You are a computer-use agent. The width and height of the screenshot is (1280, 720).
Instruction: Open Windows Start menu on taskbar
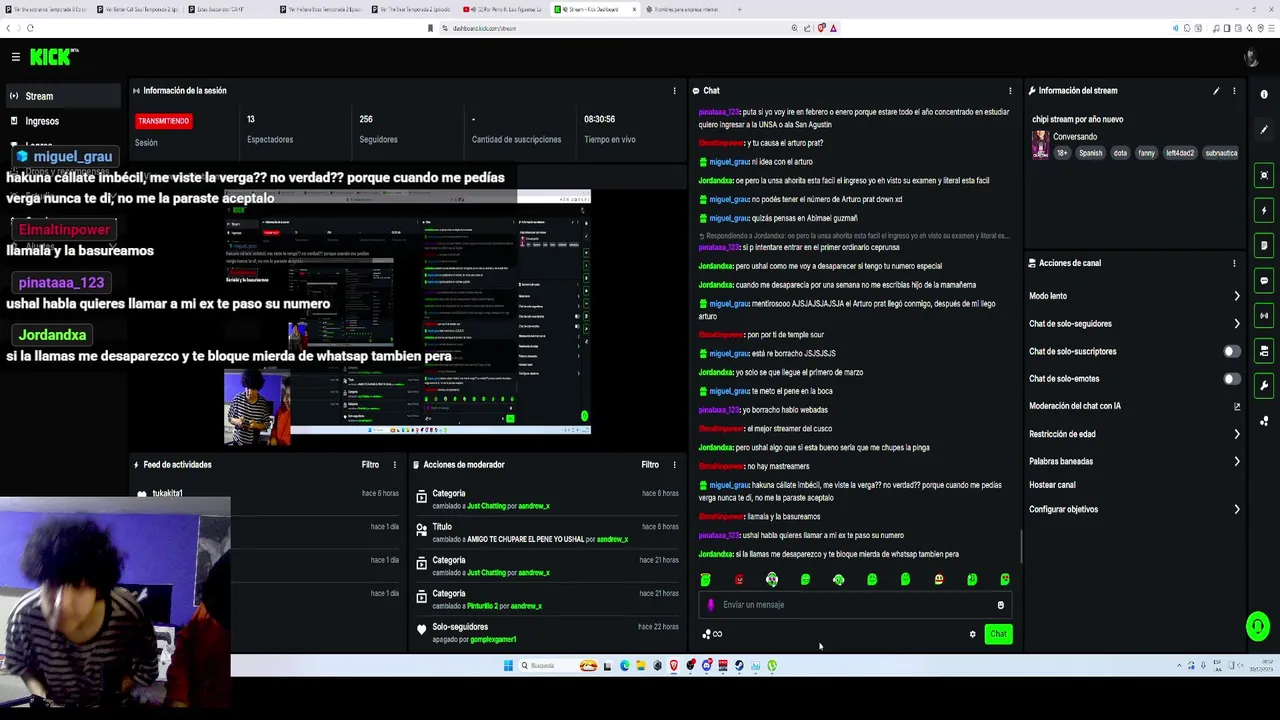[508, 666]
